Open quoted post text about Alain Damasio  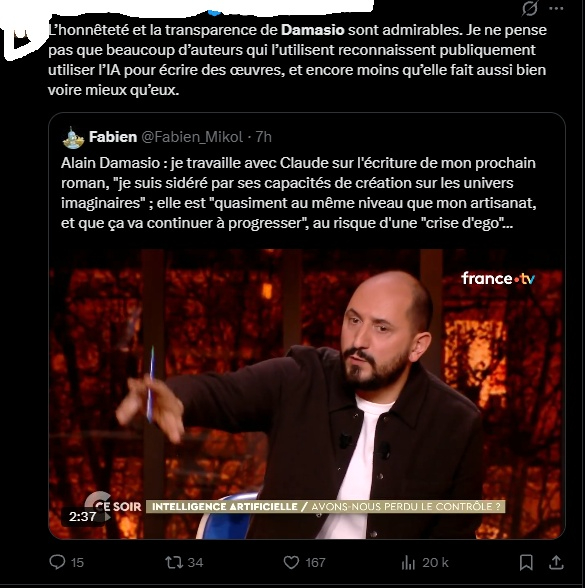click(x=298, y=193)
